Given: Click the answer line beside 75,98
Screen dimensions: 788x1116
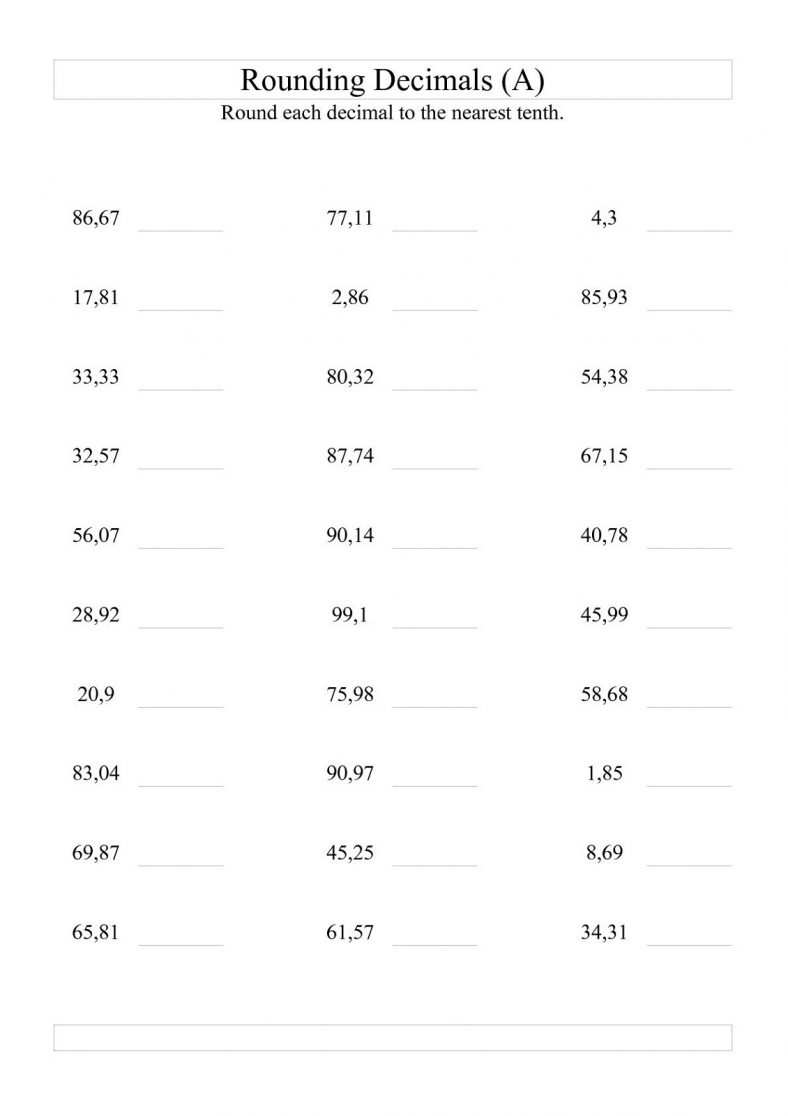Looking at the screenshot, I should pyautogui.click(x=435, y=707).
